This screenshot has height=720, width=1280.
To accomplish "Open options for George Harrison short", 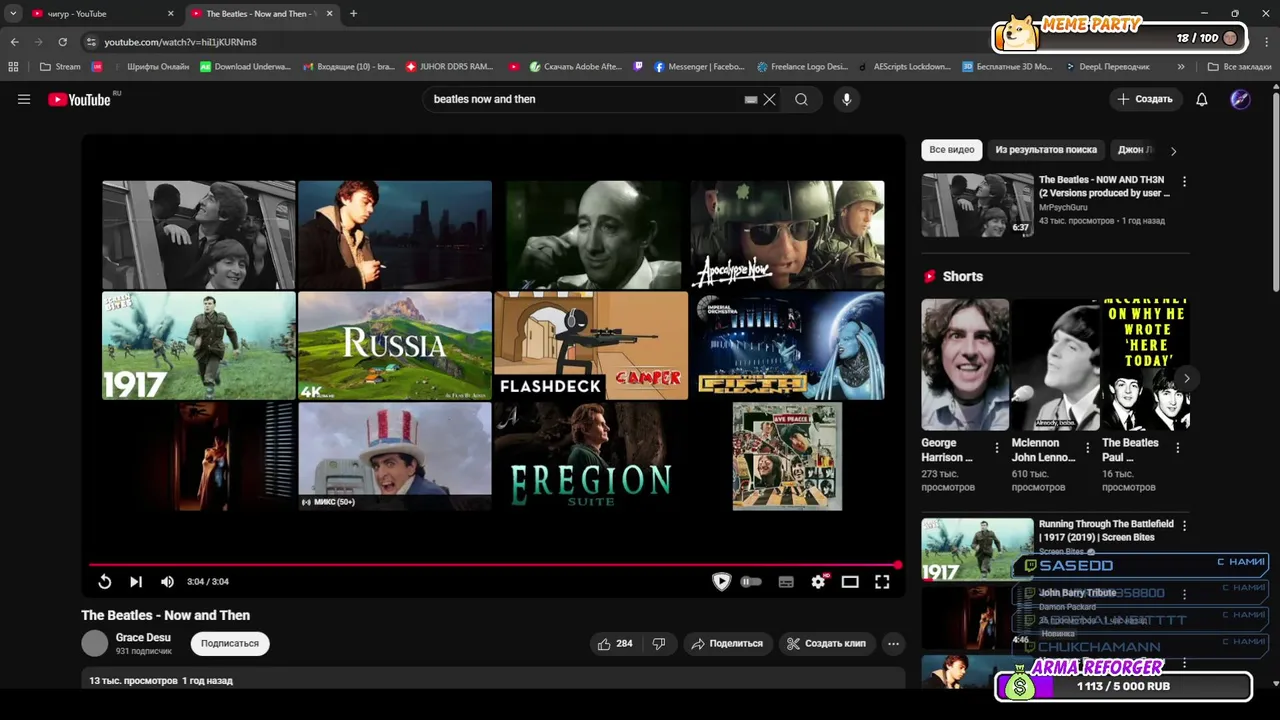I will 996,448.
